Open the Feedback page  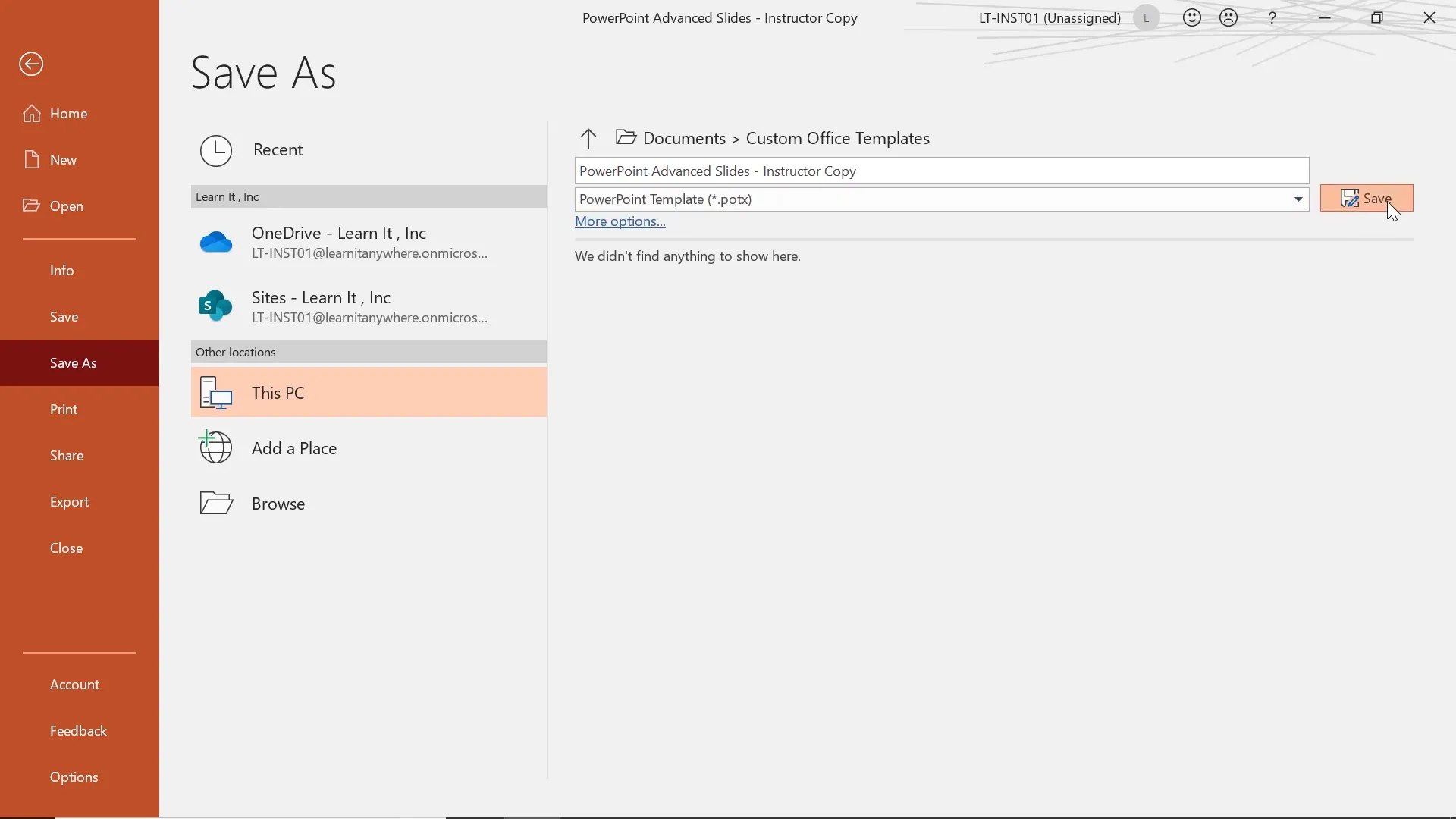pyautogui.click(x=80, y=731)
